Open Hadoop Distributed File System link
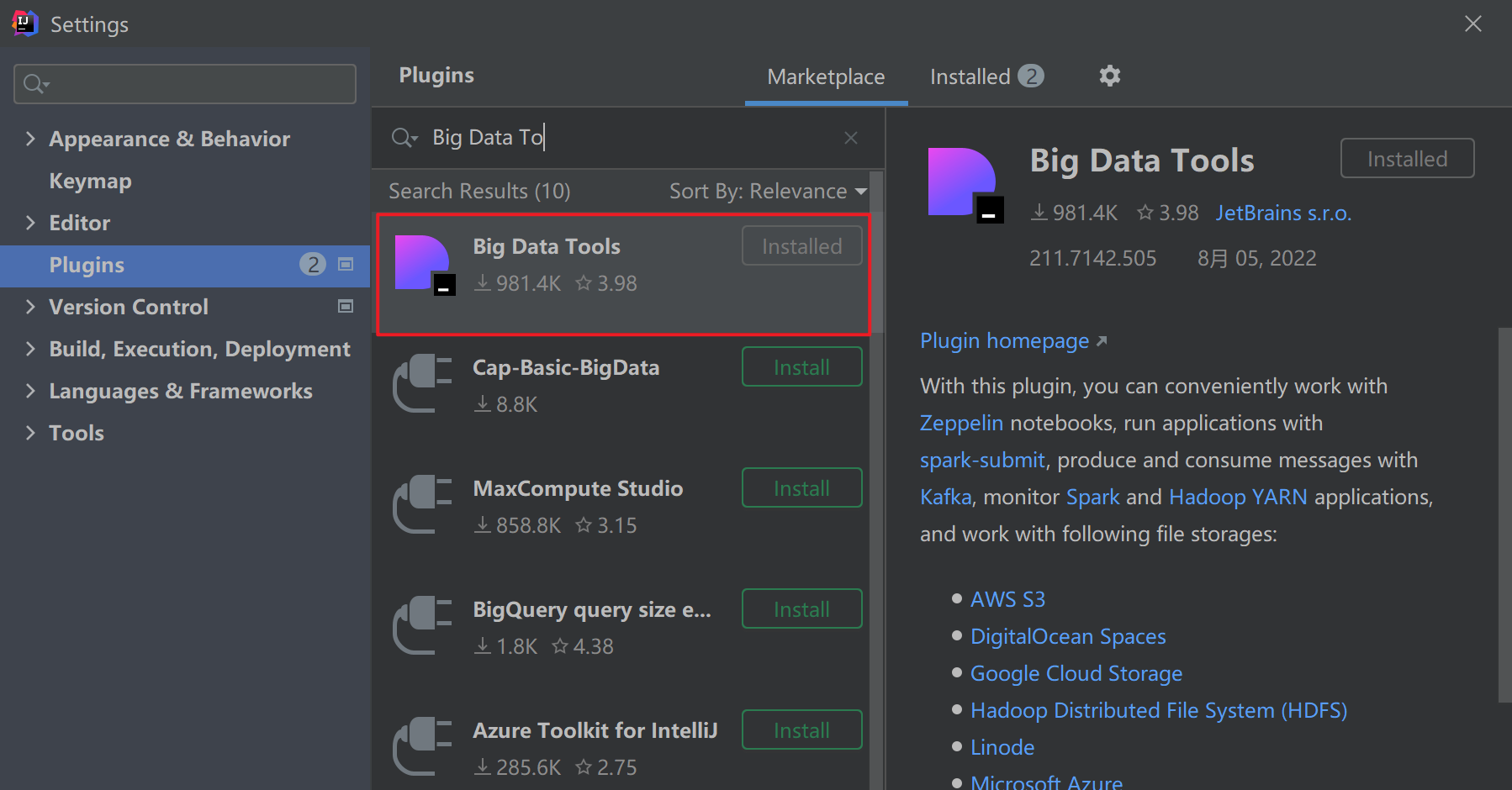Screen dimensions: 1512x790 click(x=1159, y=710)
